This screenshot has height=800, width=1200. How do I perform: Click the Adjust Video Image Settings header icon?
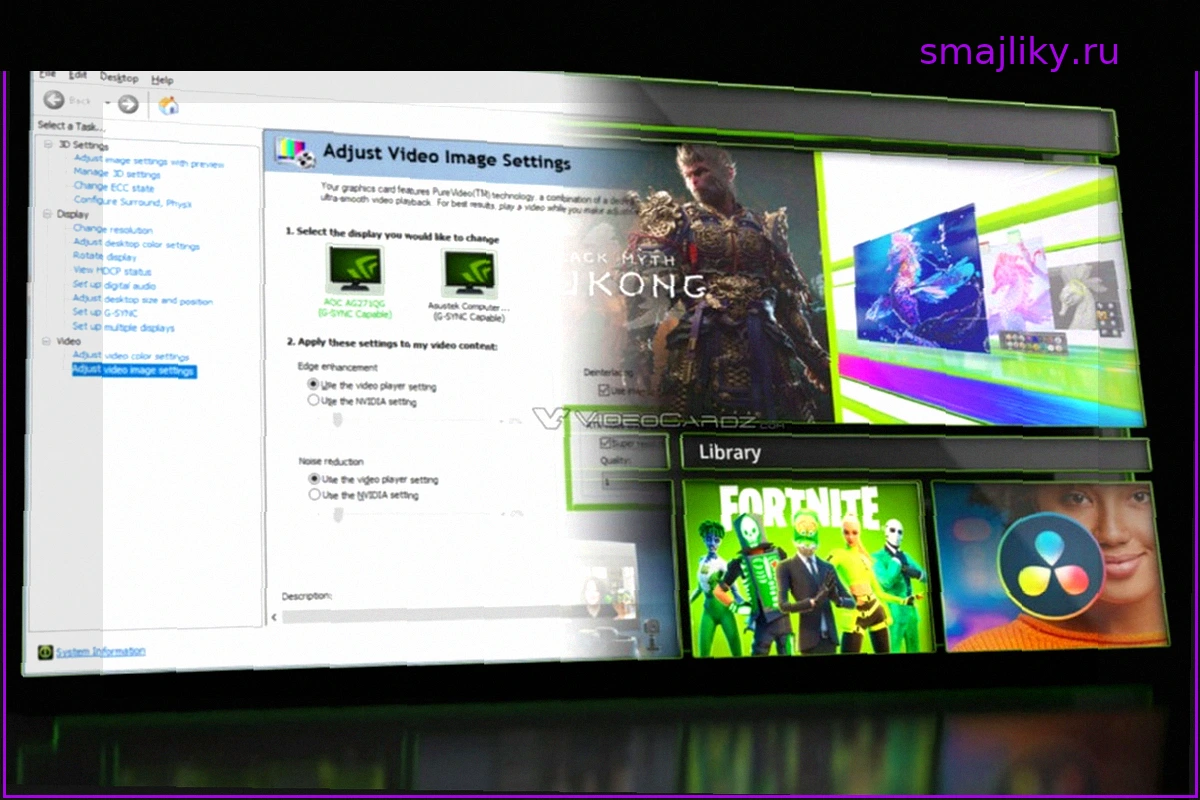click(x=293, y=152)
